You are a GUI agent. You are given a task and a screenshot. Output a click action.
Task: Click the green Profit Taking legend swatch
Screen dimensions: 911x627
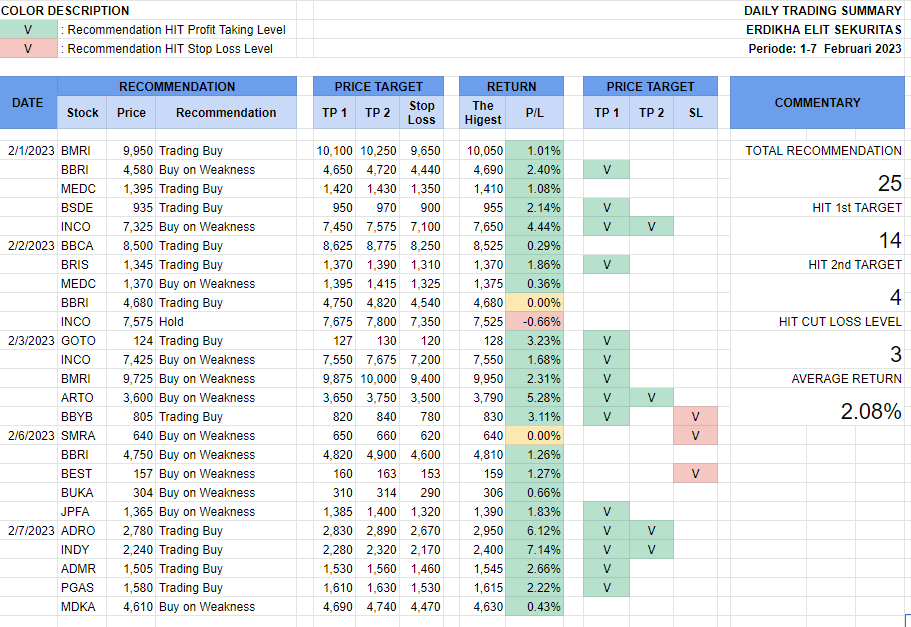click(28, 30)
